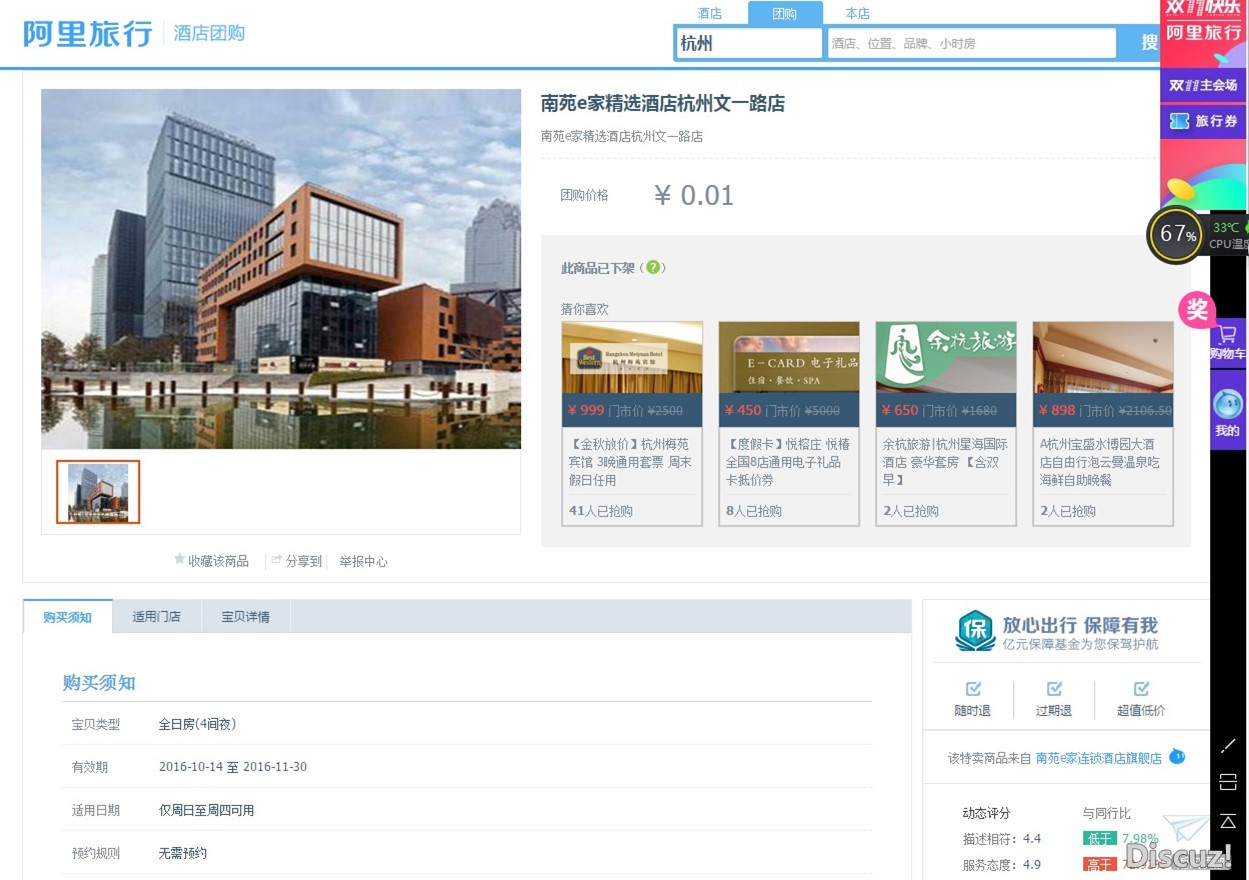Click 收藏该商品 link
Image resolution: width=1249 pixels, height=880 pixels.
click(x=218, y=561)
